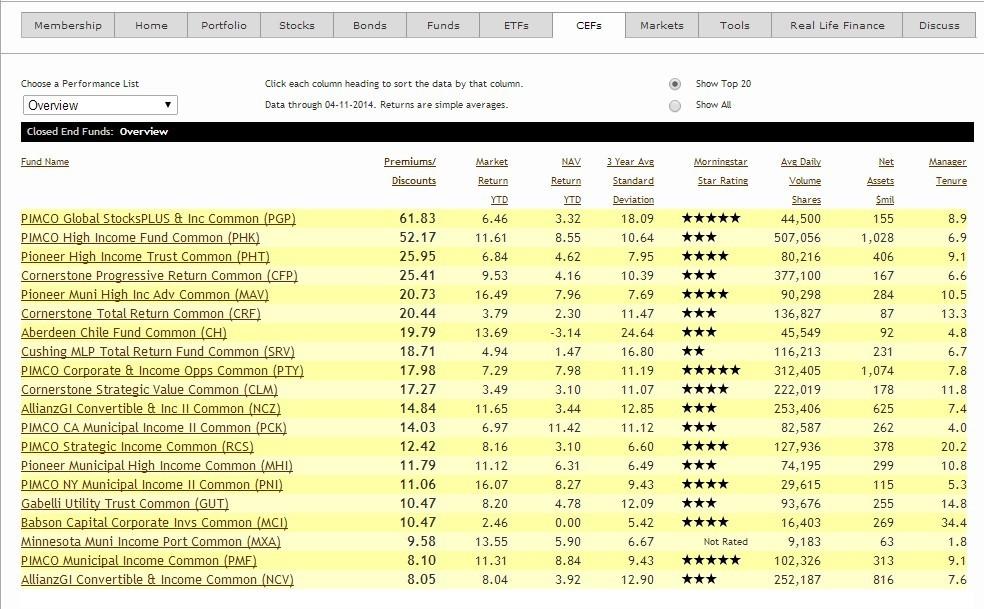Viewport: 984px width, 609px height.
Task: Sort by Manager Tenure heading
Action: point(948,171)
